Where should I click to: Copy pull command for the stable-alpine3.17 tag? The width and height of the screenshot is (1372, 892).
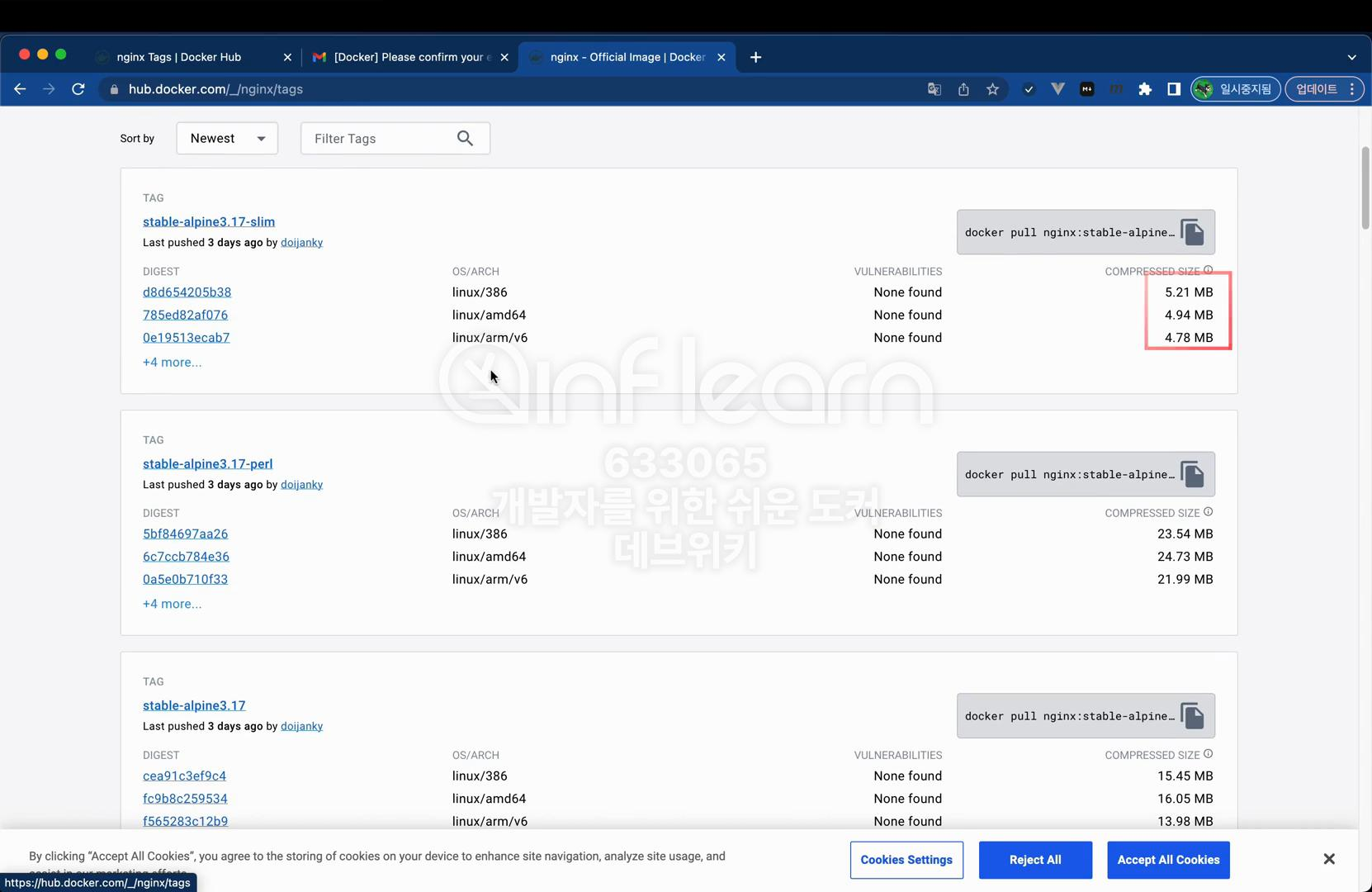click(1192, 716)
